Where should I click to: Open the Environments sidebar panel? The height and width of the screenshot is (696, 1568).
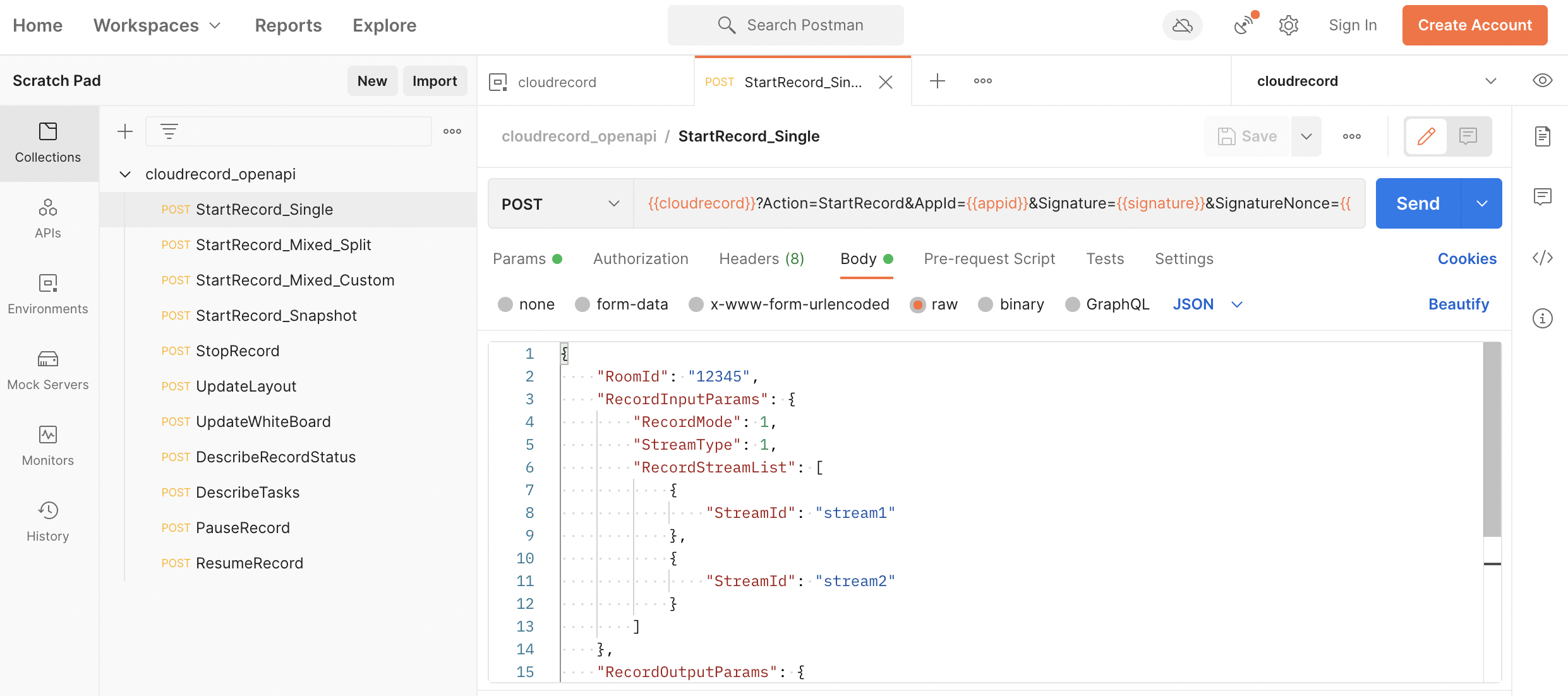tap(48, 295)
